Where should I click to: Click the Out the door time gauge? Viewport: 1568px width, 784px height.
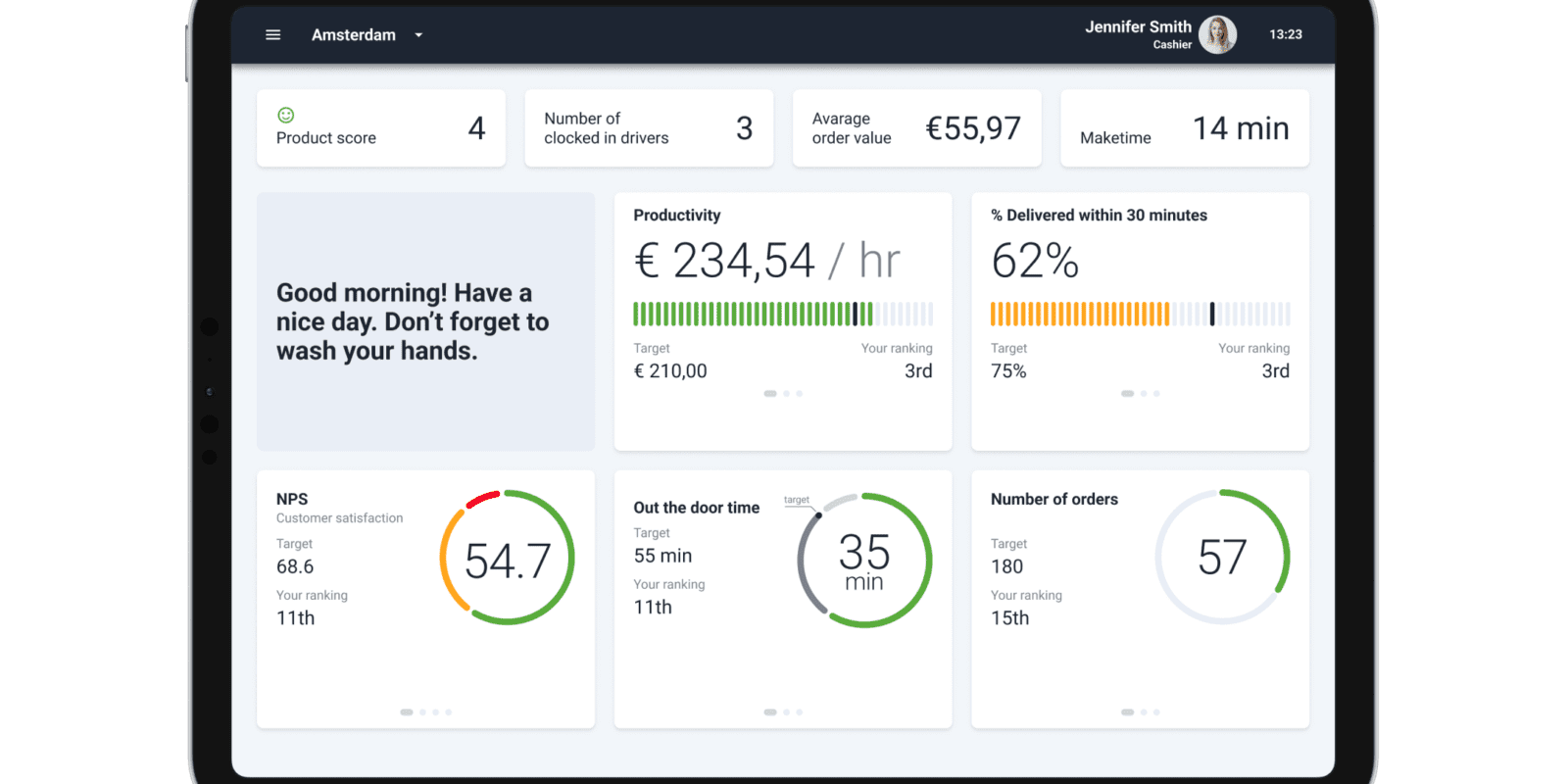coord(864,561)
